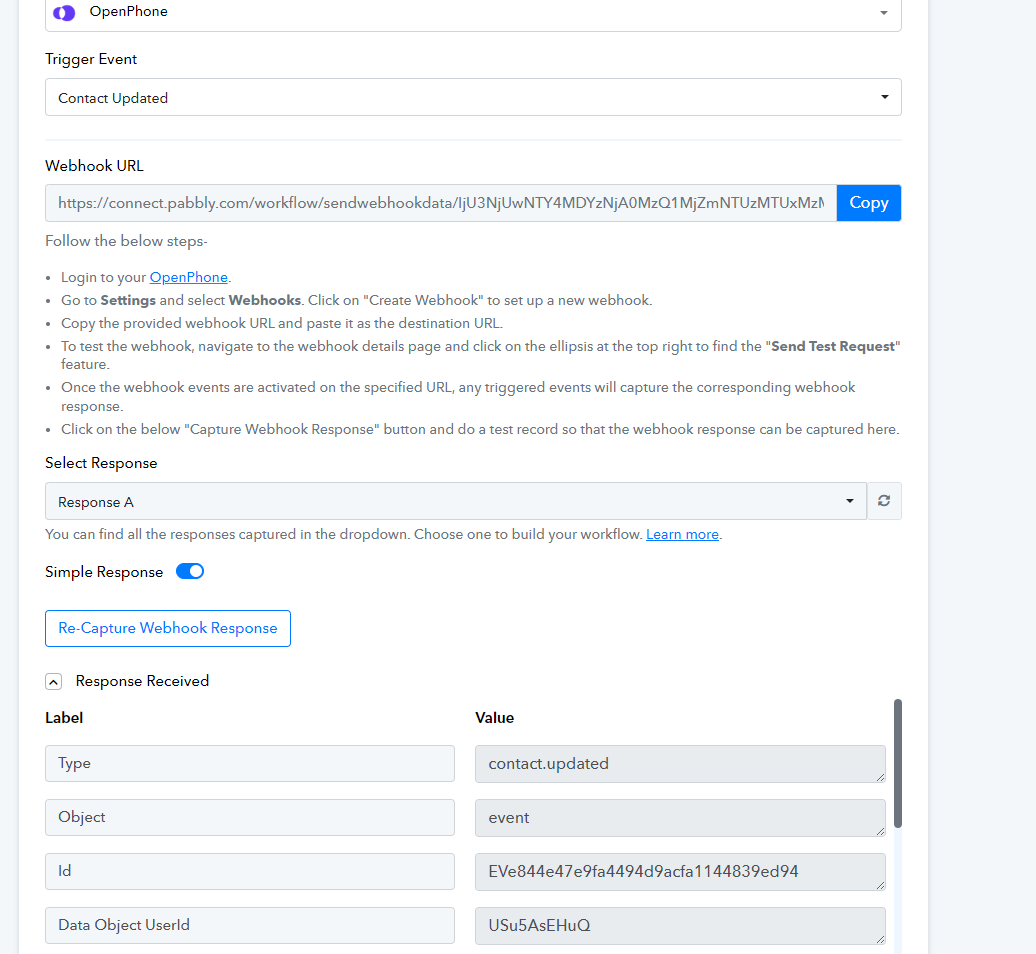Copy the webhook URL
The height and width of the screenshot is (954, 1036).
coord(869,203)
